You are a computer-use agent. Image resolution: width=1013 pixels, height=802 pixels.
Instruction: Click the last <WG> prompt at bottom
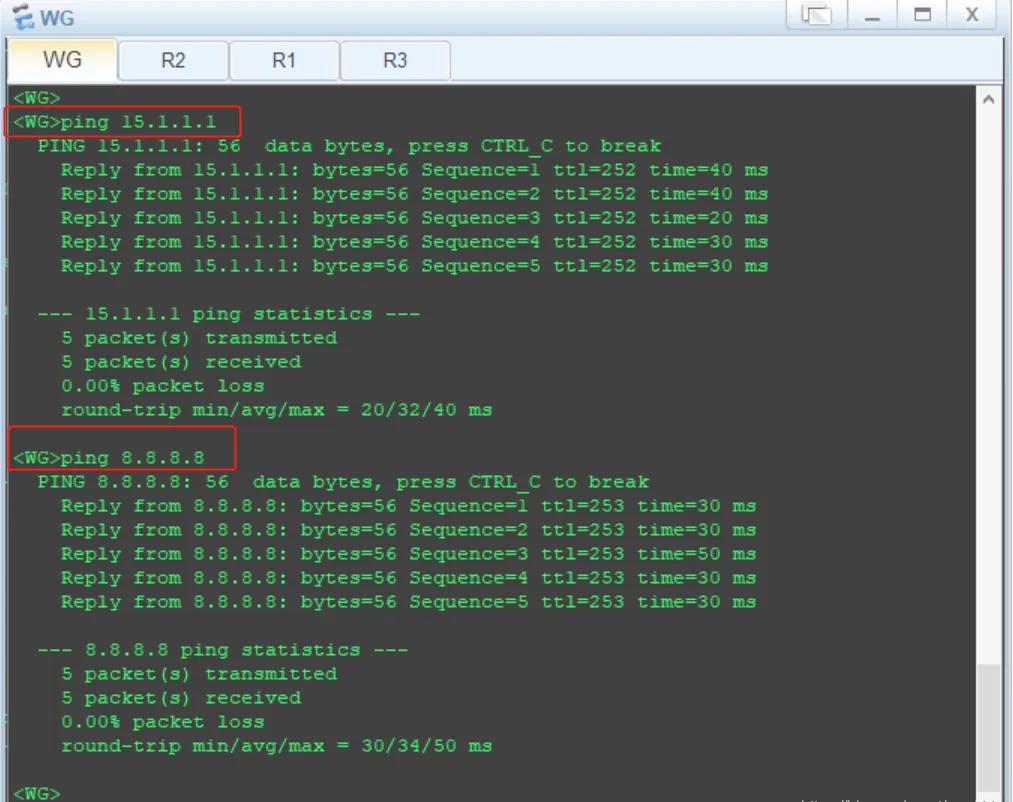[x=37, y=793]
